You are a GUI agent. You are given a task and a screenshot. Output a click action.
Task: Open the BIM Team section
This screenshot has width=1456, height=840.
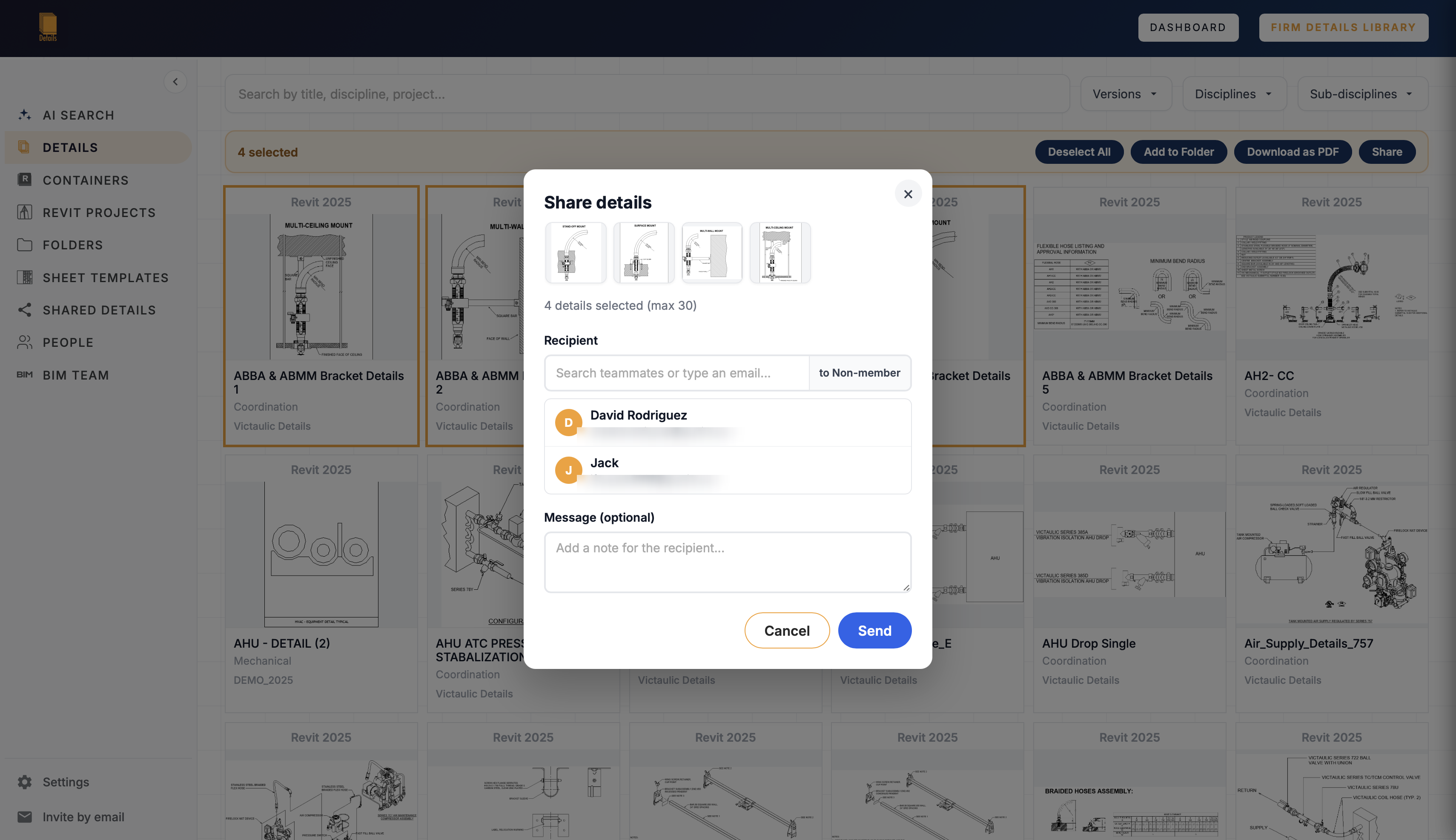pos(98,375)
